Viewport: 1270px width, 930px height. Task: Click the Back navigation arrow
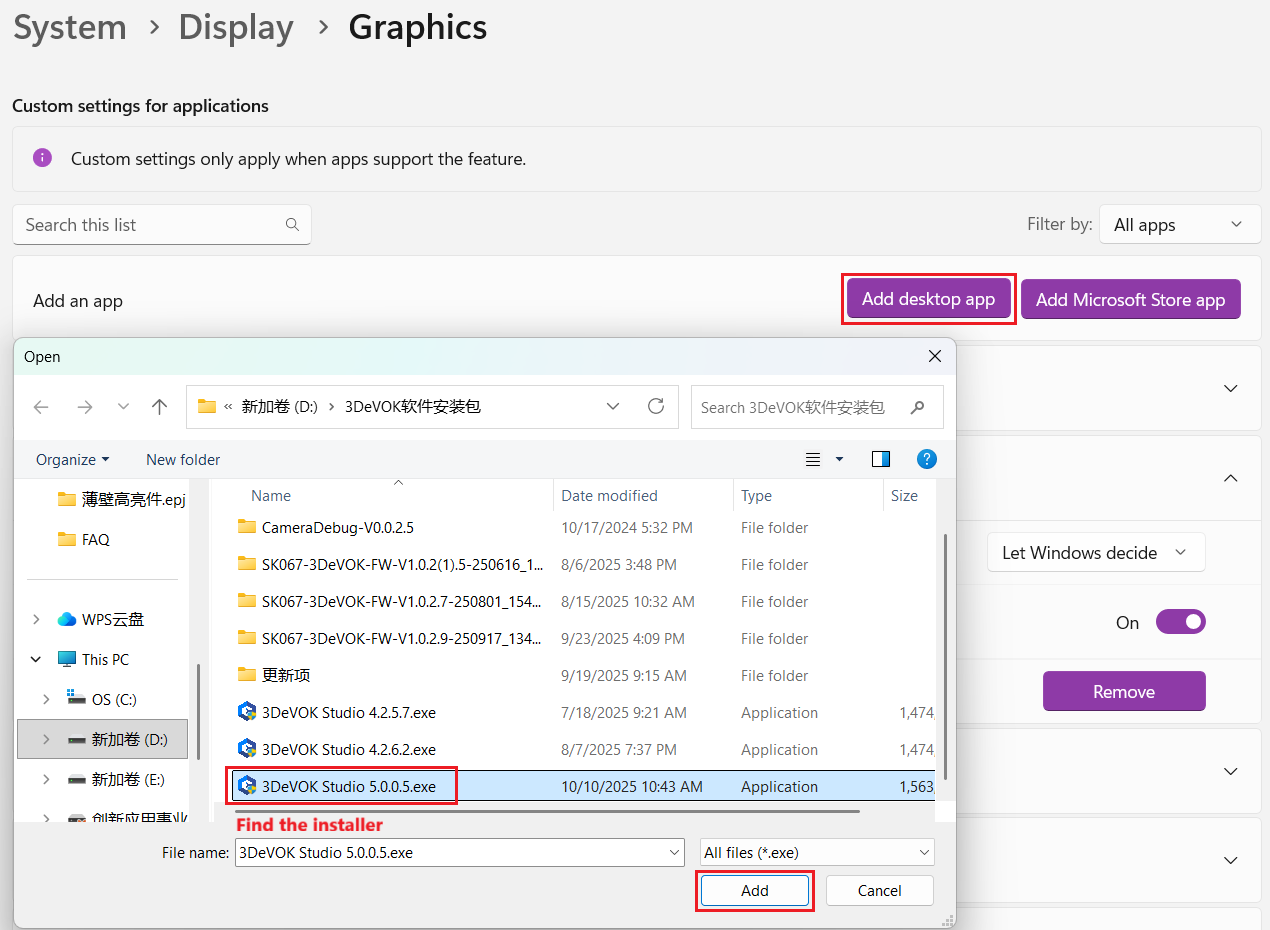tap(40, 406)
